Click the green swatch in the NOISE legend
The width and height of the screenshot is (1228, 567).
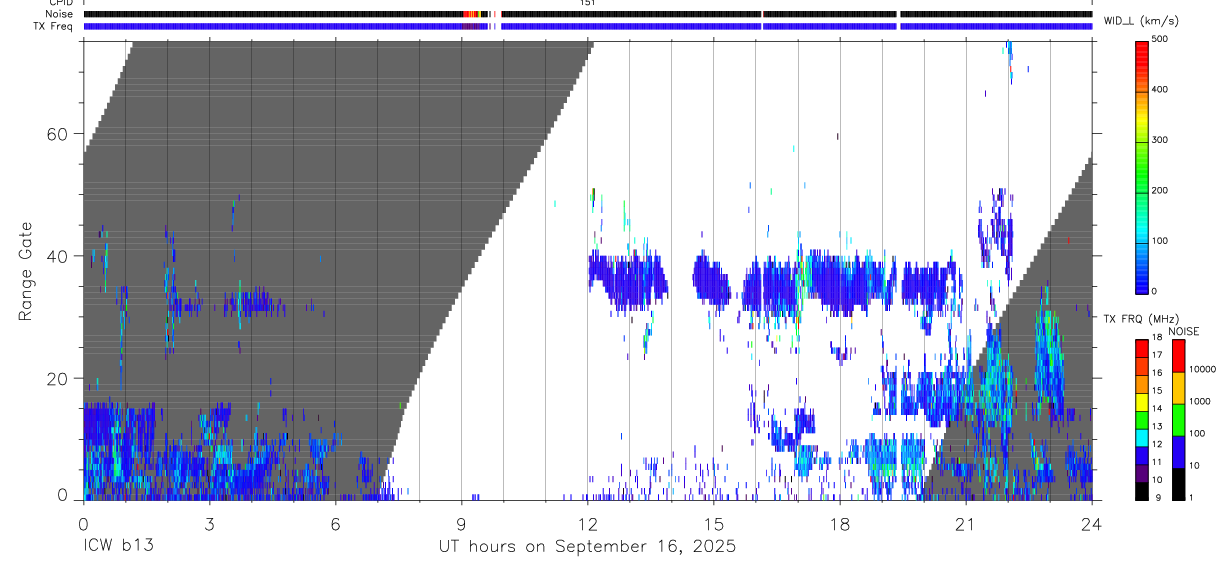click(x=1178, y=419)
